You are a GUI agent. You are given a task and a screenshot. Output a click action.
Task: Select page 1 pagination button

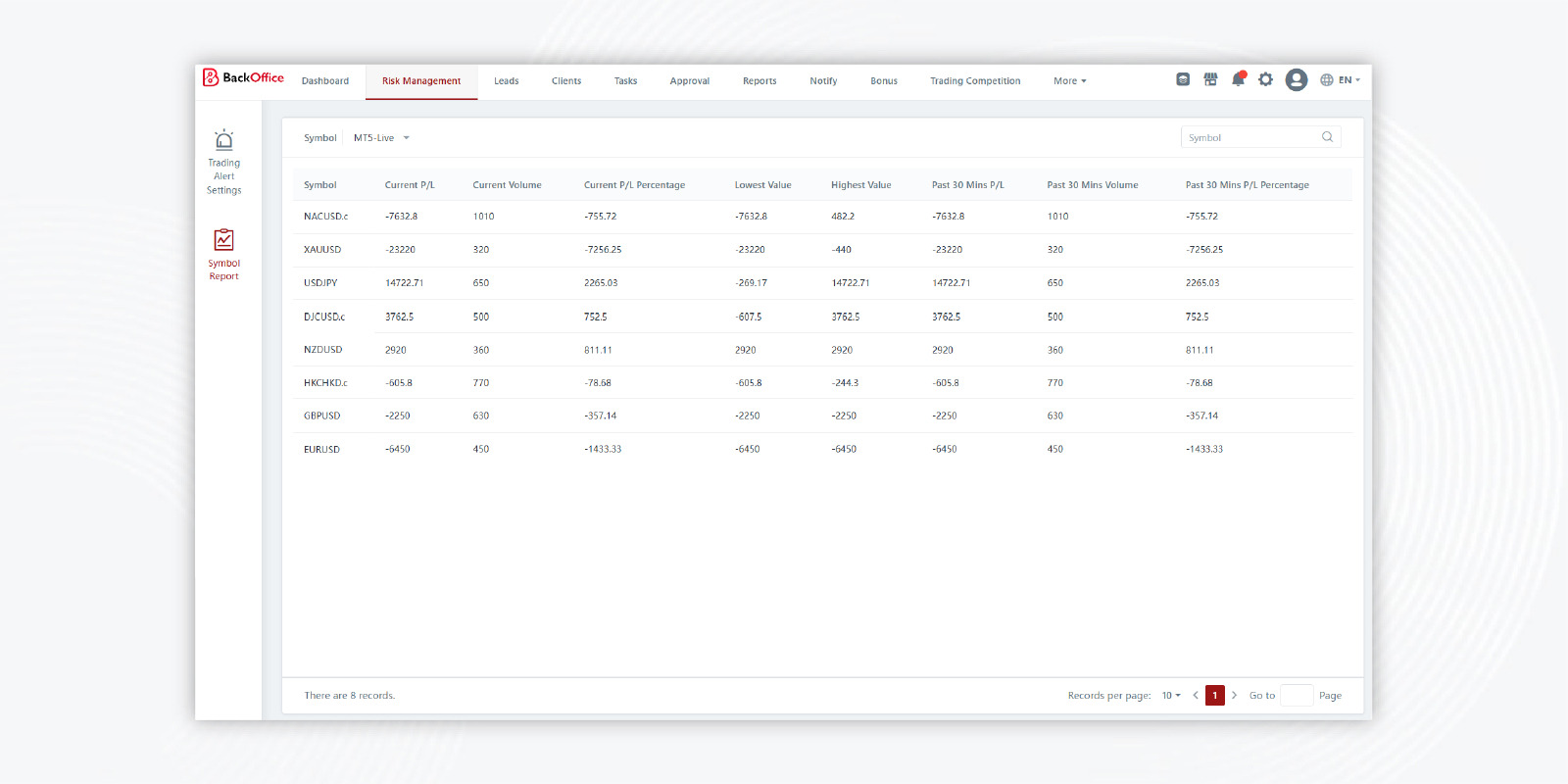coord(1215,696)
